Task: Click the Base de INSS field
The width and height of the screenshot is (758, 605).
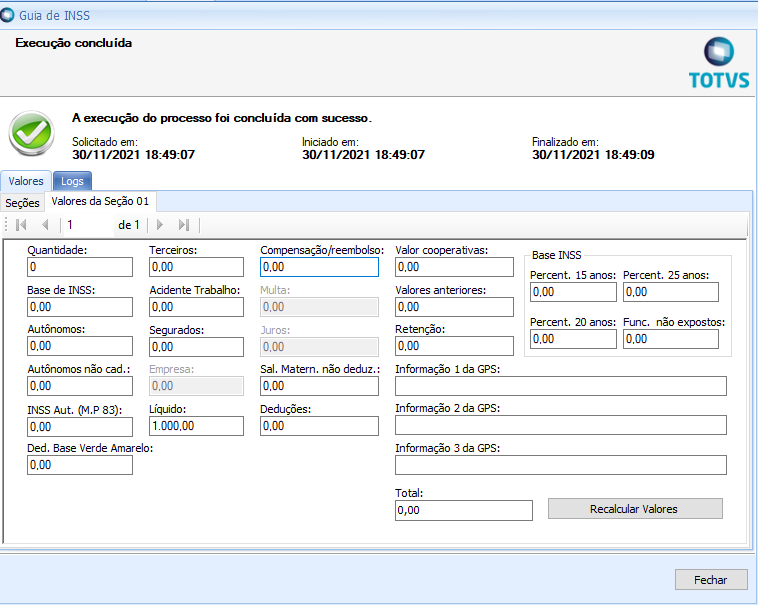Action: click(x=80, y=307)
